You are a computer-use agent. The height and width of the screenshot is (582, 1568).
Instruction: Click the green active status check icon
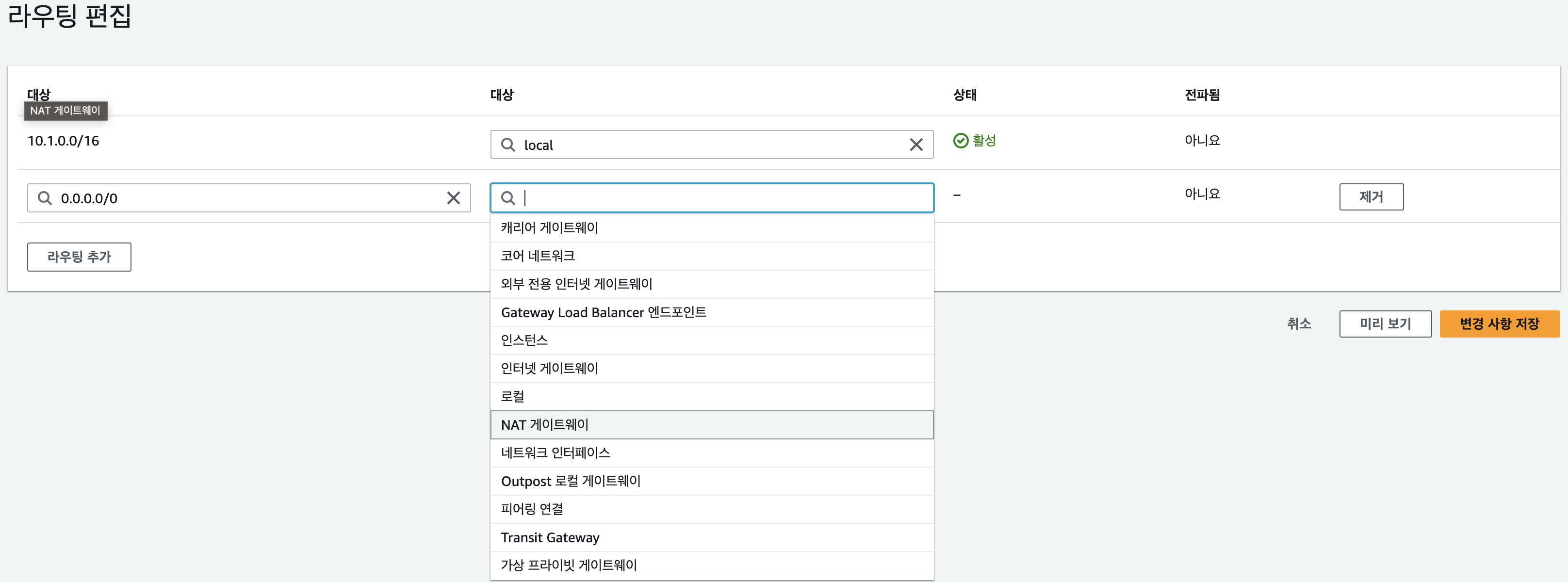[961, 141]
